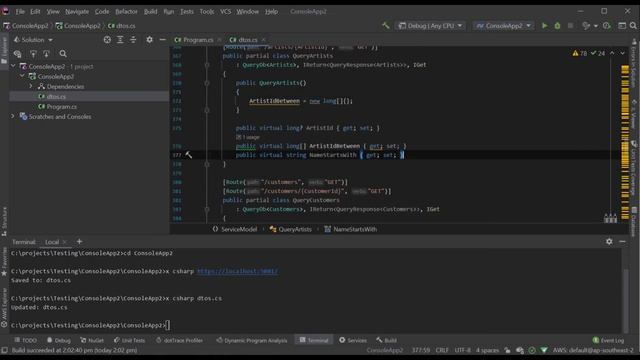Open the TODO tool window

click(25, 340)
